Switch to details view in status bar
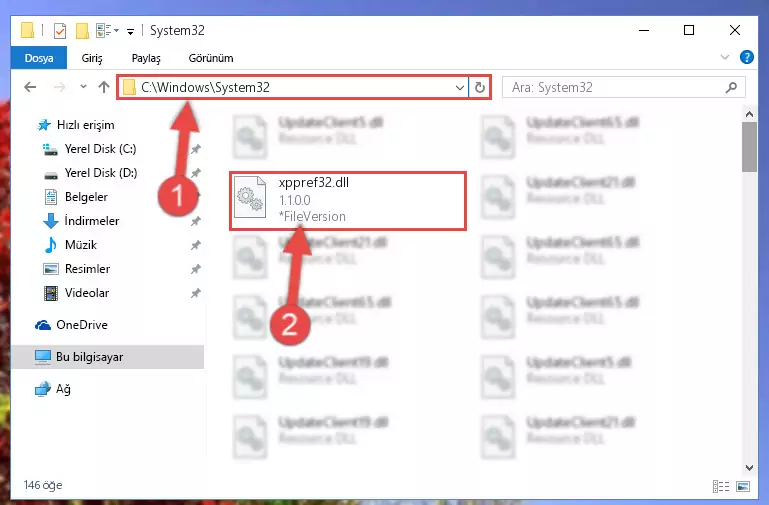This screenshot has width=769, height=505. click(720, 486)
